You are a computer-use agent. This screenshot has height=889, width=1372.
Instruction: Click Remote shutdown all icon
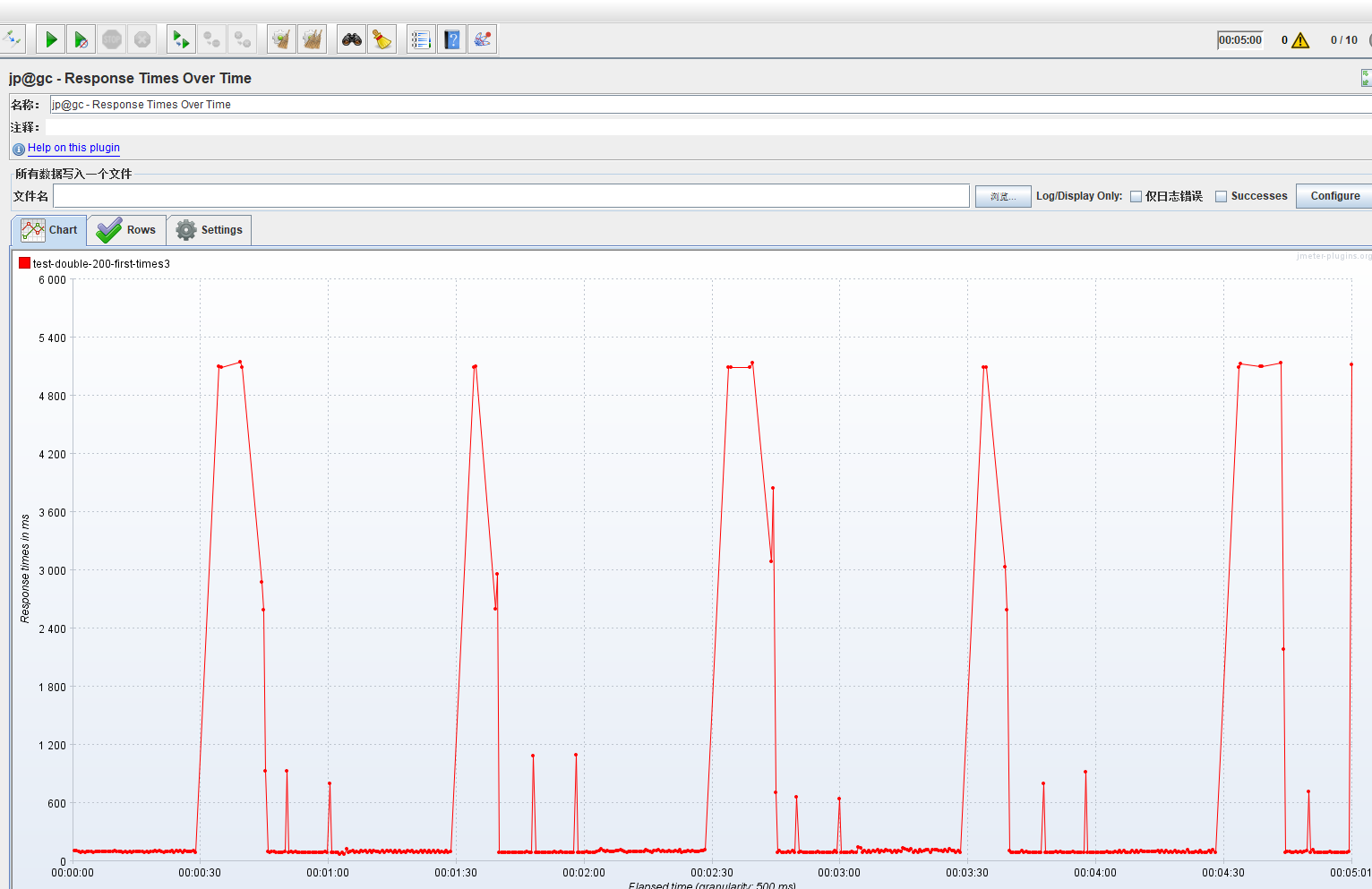(x=242, y=39)
